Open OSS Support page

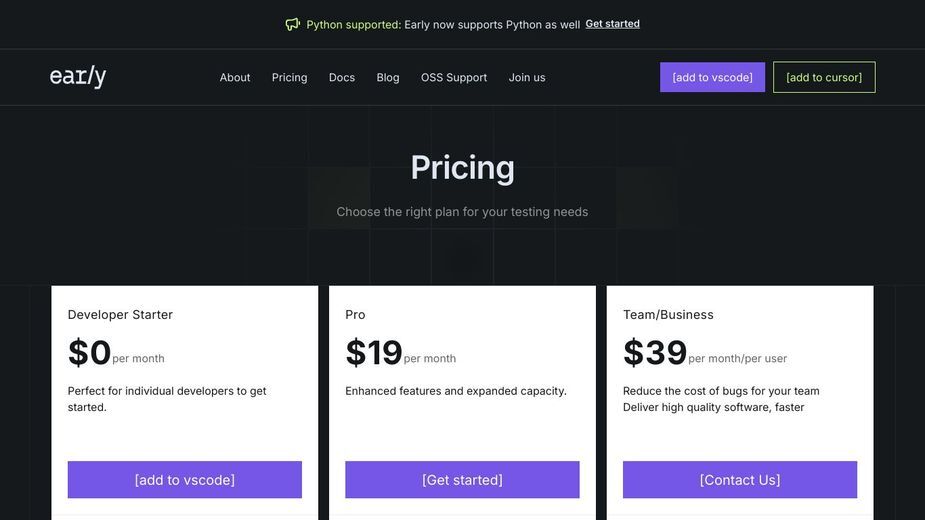pos(454,77)
